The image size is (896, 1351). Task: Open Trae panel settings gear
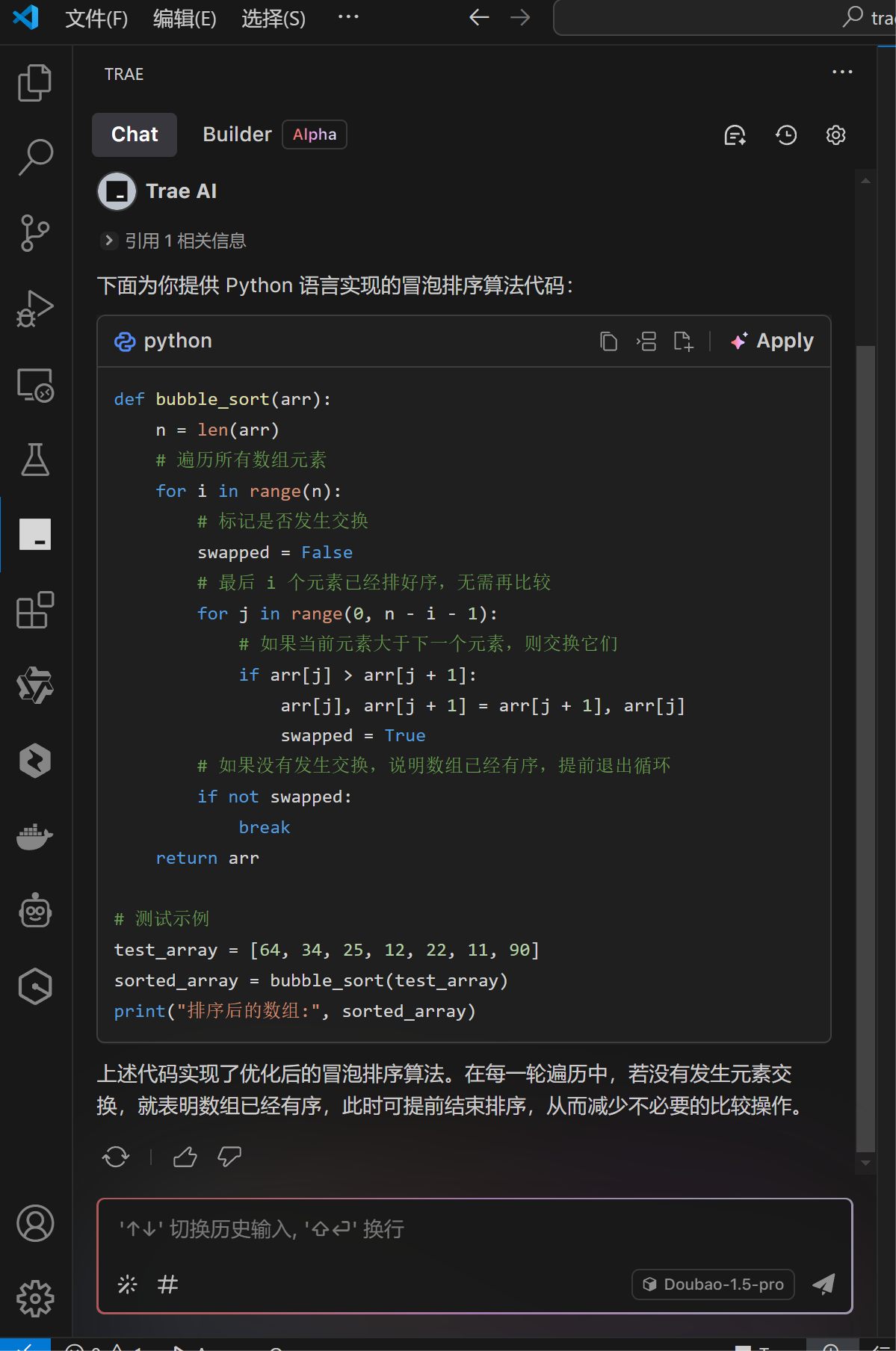tap(835, 135)
